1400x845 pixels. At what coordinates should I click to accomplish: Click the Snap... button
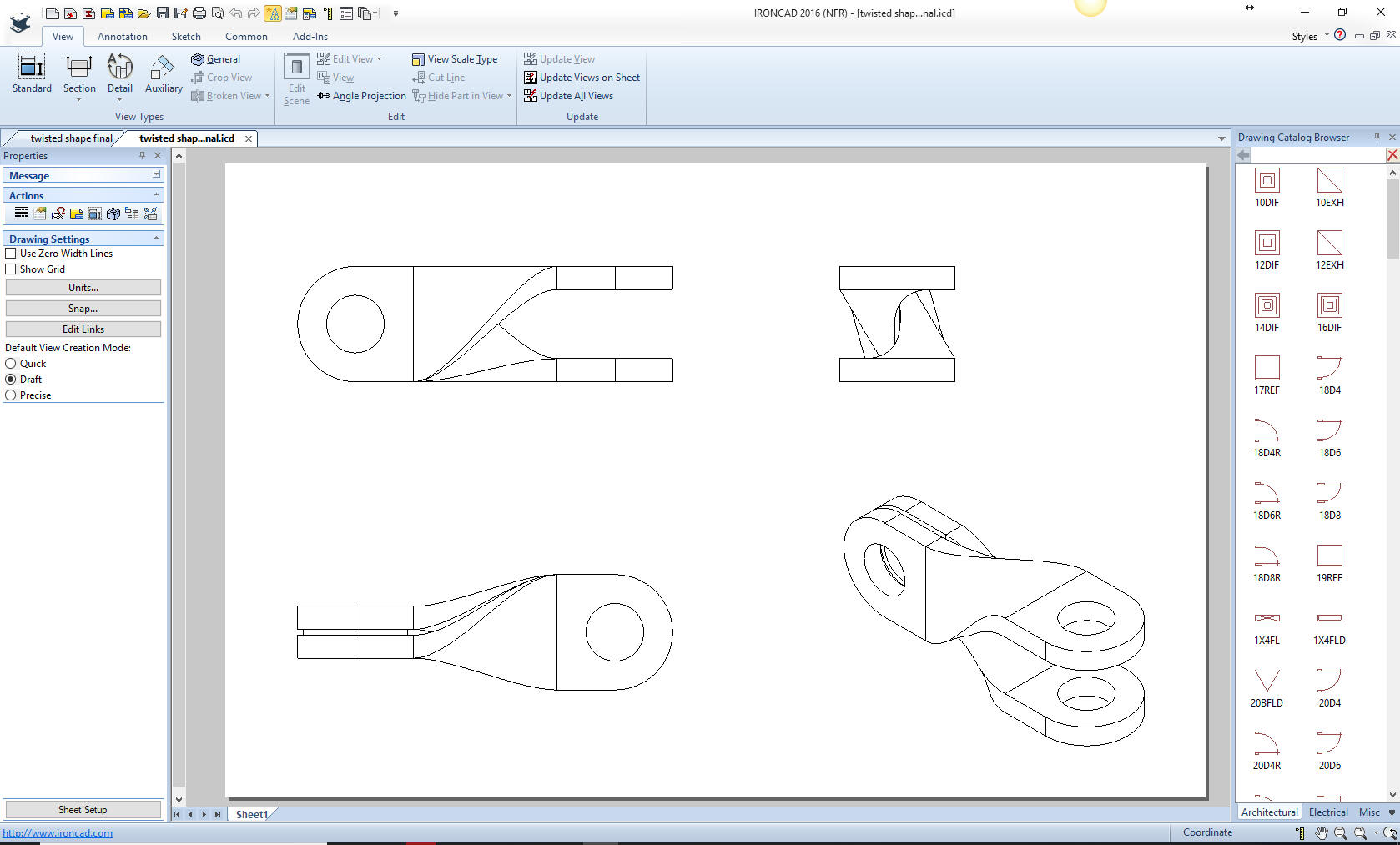click(83, 309)
